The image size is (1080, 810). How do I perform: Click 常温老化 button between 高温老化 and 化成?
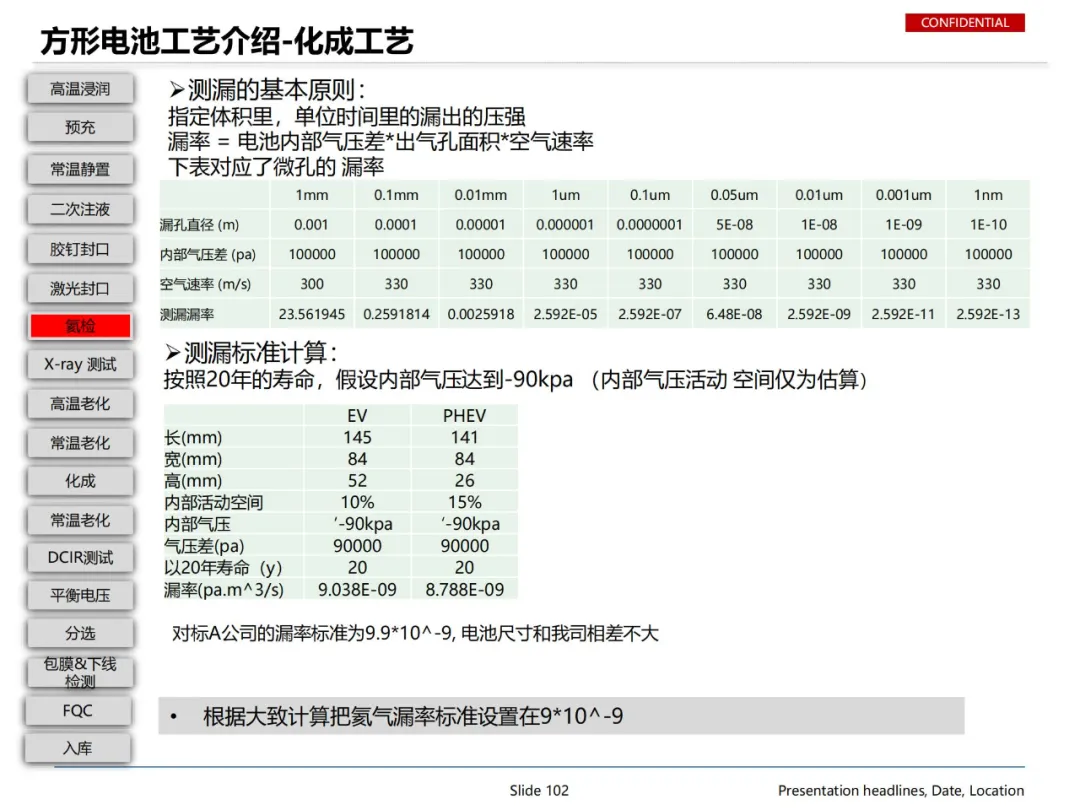click(x=80, y=443)
